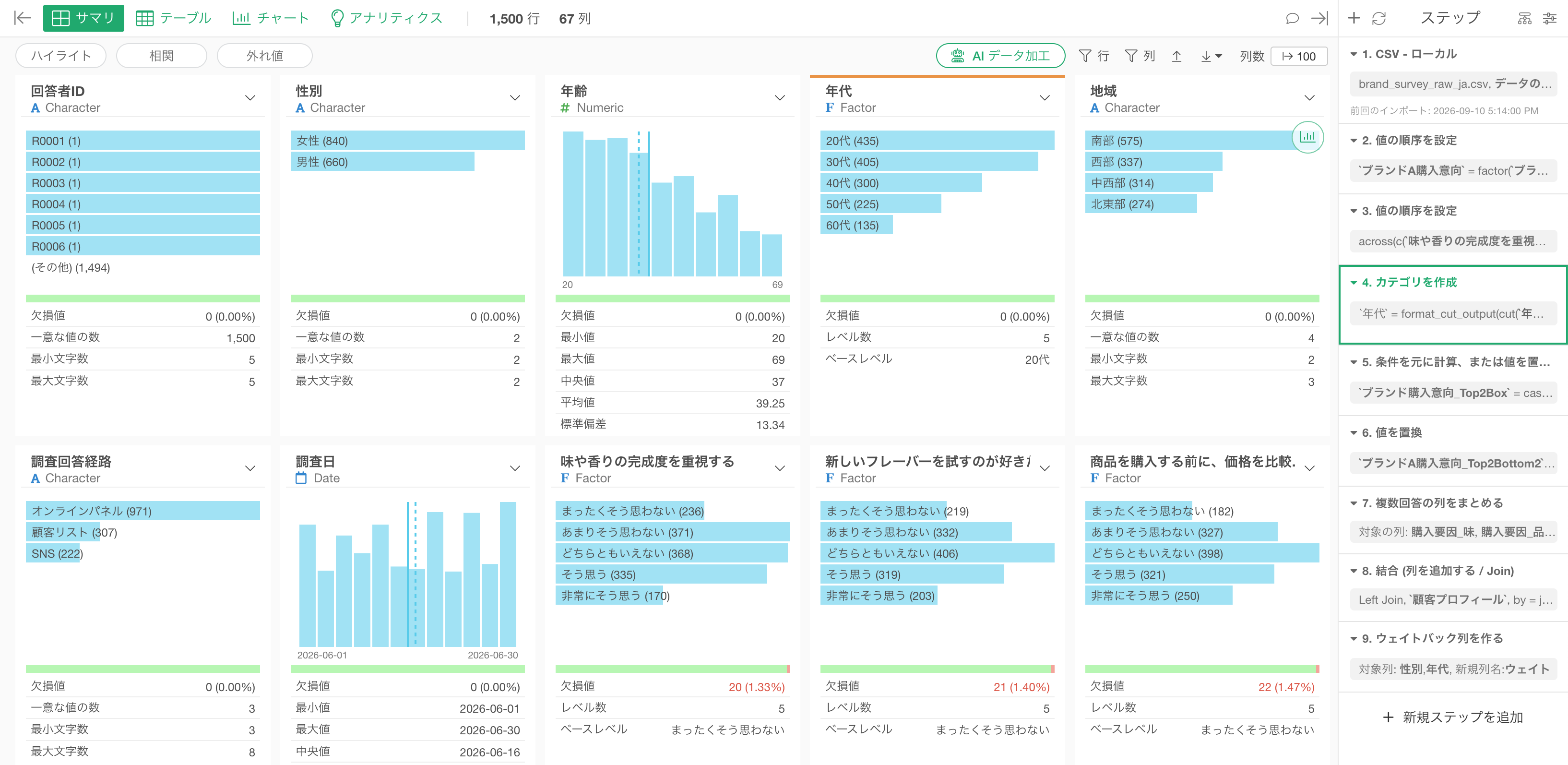Collapse the left panel arrow icon
This screenshot has width=1568, height=765.
tap(23, 18)
